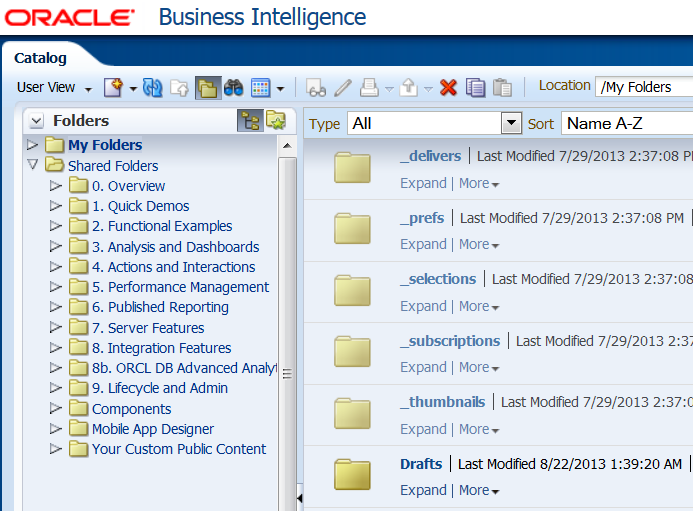Select 8b. ORCL DB Advanced Analytics folder
The width and height of the screenshot is (693, 511).
[184, 368]
